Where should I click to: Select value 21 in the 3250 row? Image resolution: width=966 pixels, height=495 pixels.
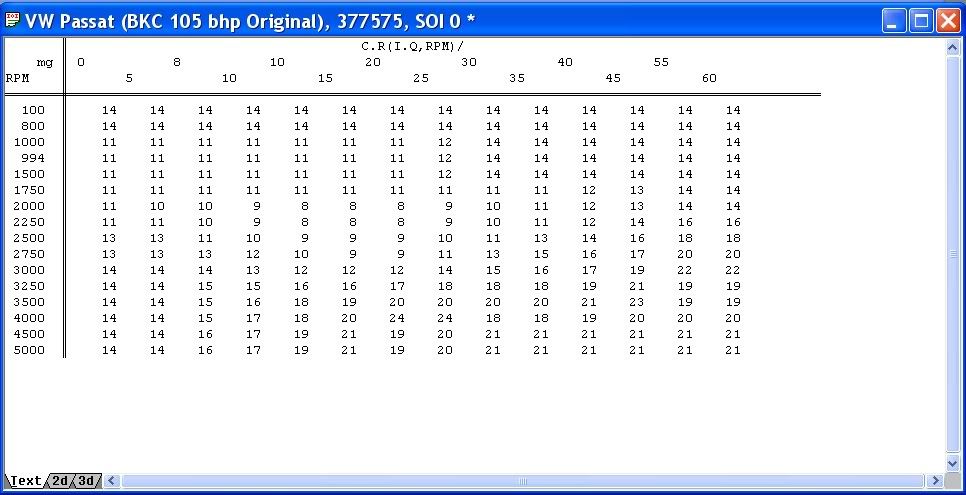(x=637, y=287)
